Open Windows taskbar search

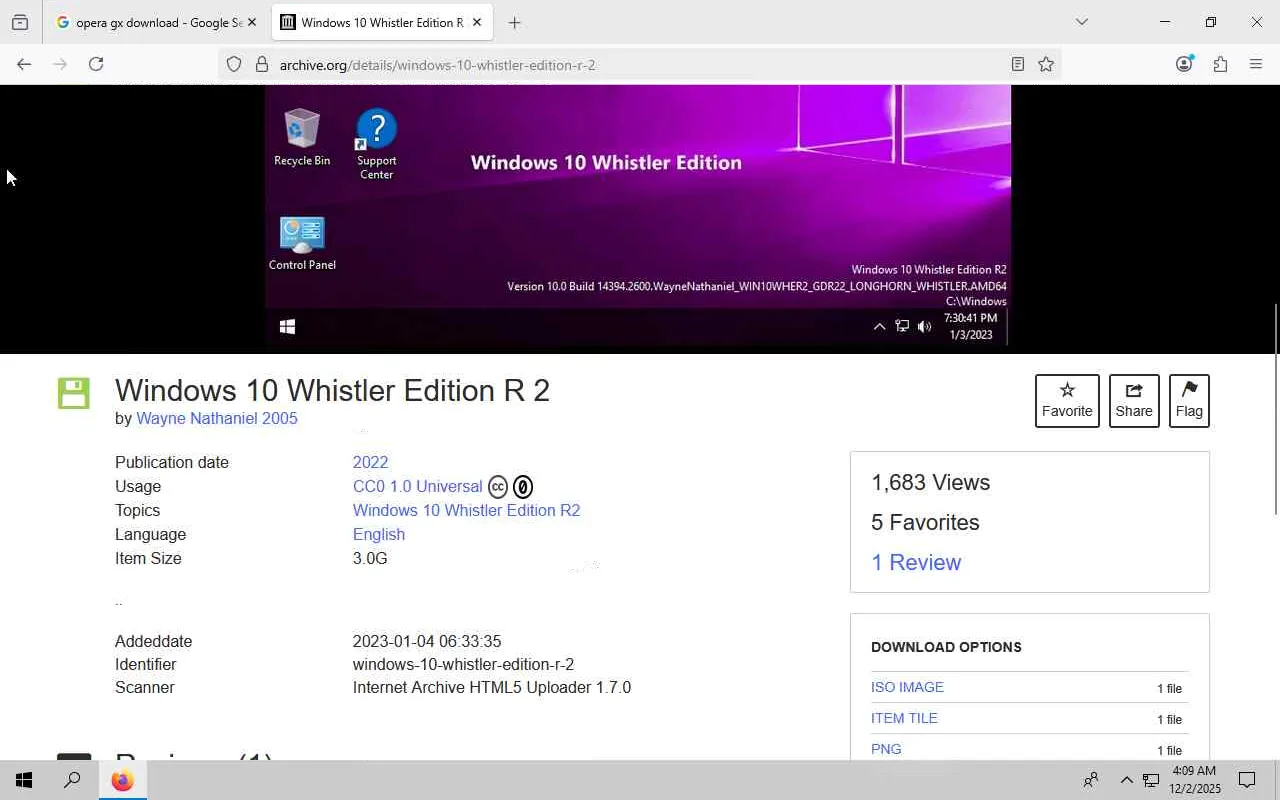pos(72,780)
